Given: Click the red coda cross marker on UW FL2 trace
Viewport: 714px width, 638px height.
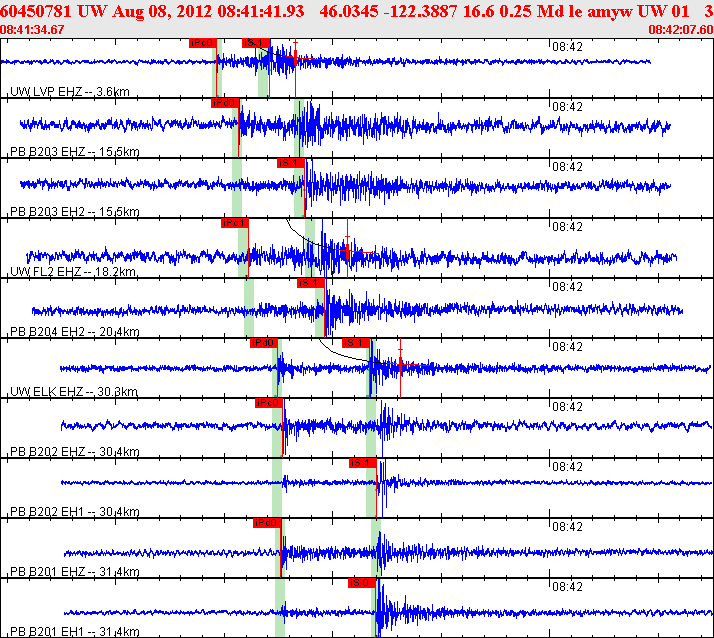Looking at the screenshot, I should 347,250.
